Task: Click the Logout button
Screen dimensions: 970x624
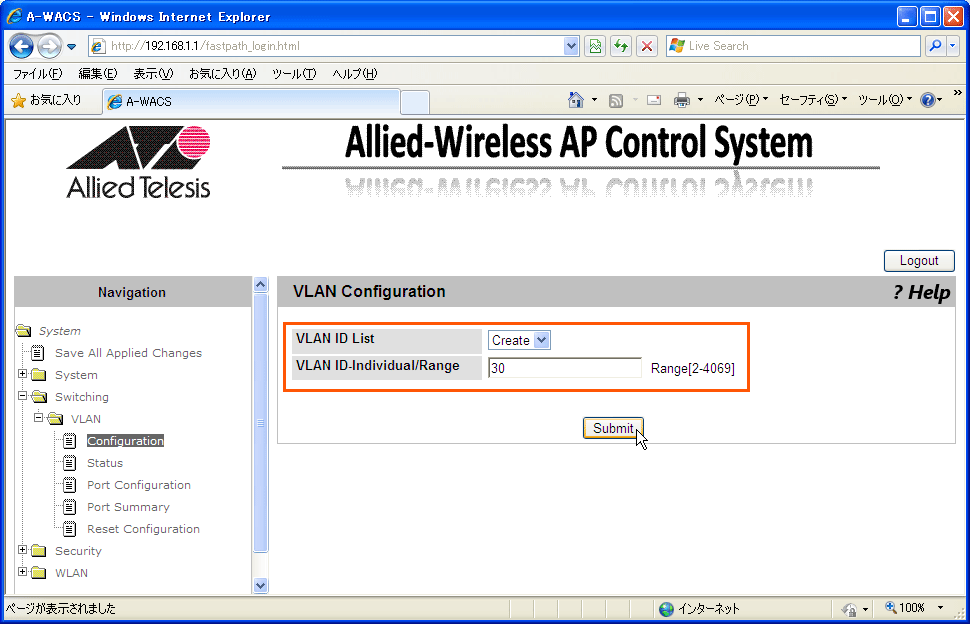Action: pyautogui.click(x=919, y=261)
